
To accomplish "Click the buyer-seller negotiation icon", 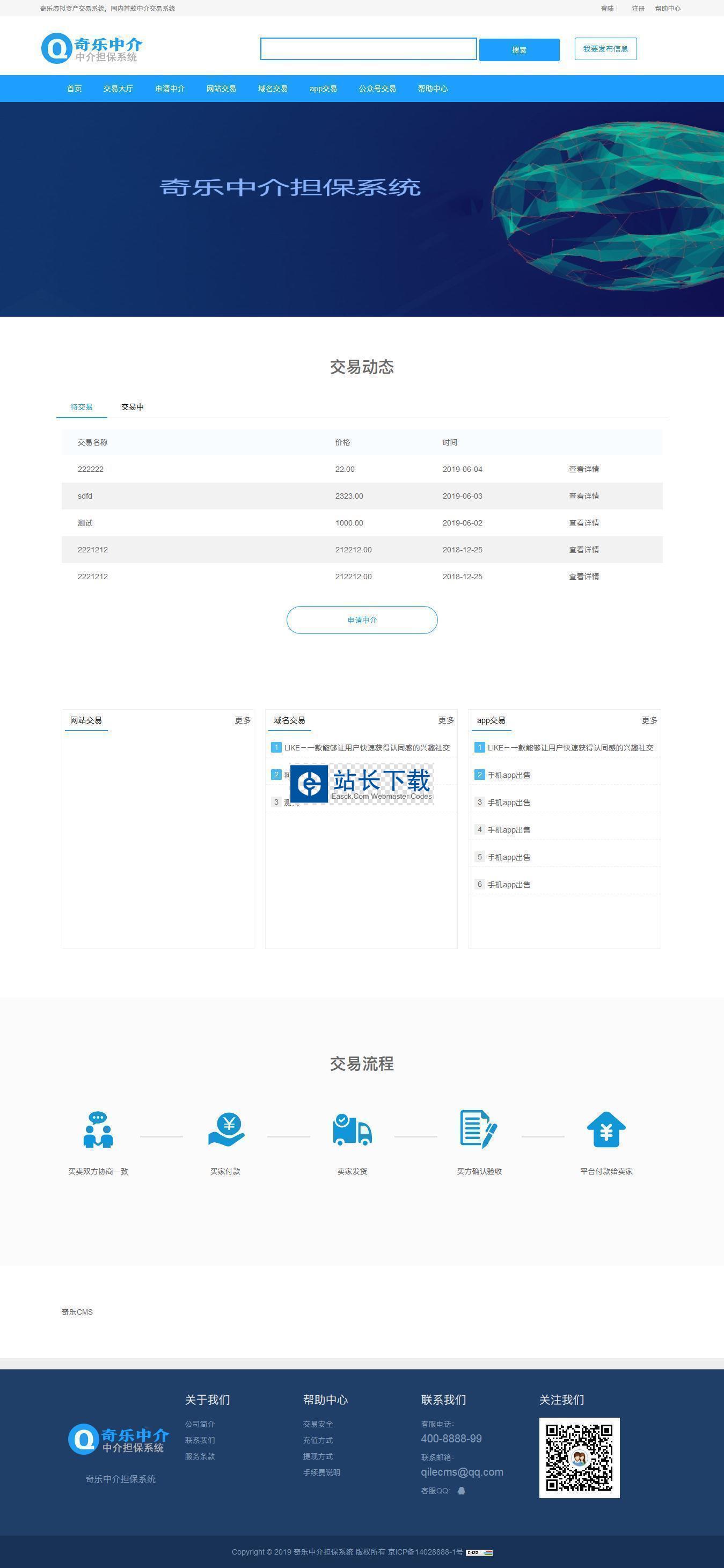I will click(x=98, y=1130).
